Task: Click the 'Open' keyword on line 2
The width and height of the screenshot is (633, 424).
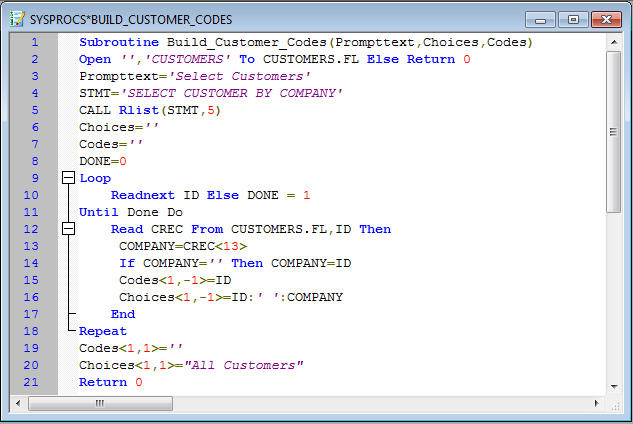Action: point(95,59)
